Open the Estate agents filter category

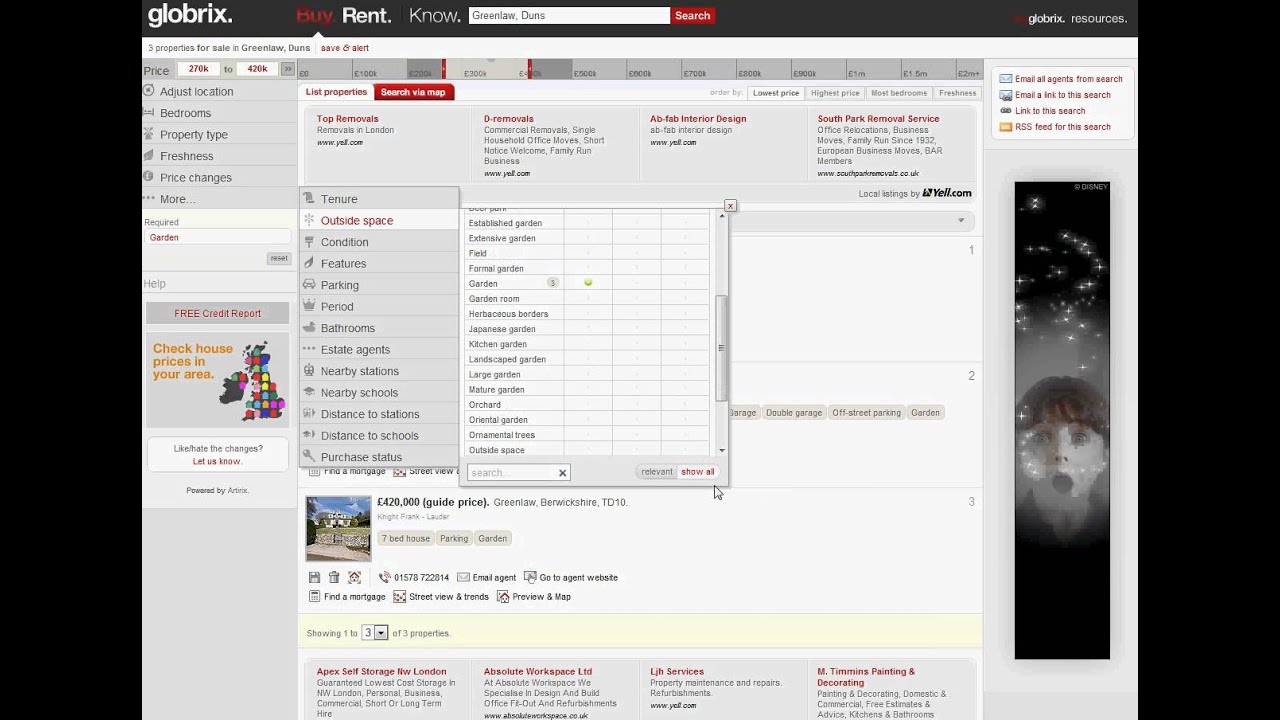click(x=379, y=349)
